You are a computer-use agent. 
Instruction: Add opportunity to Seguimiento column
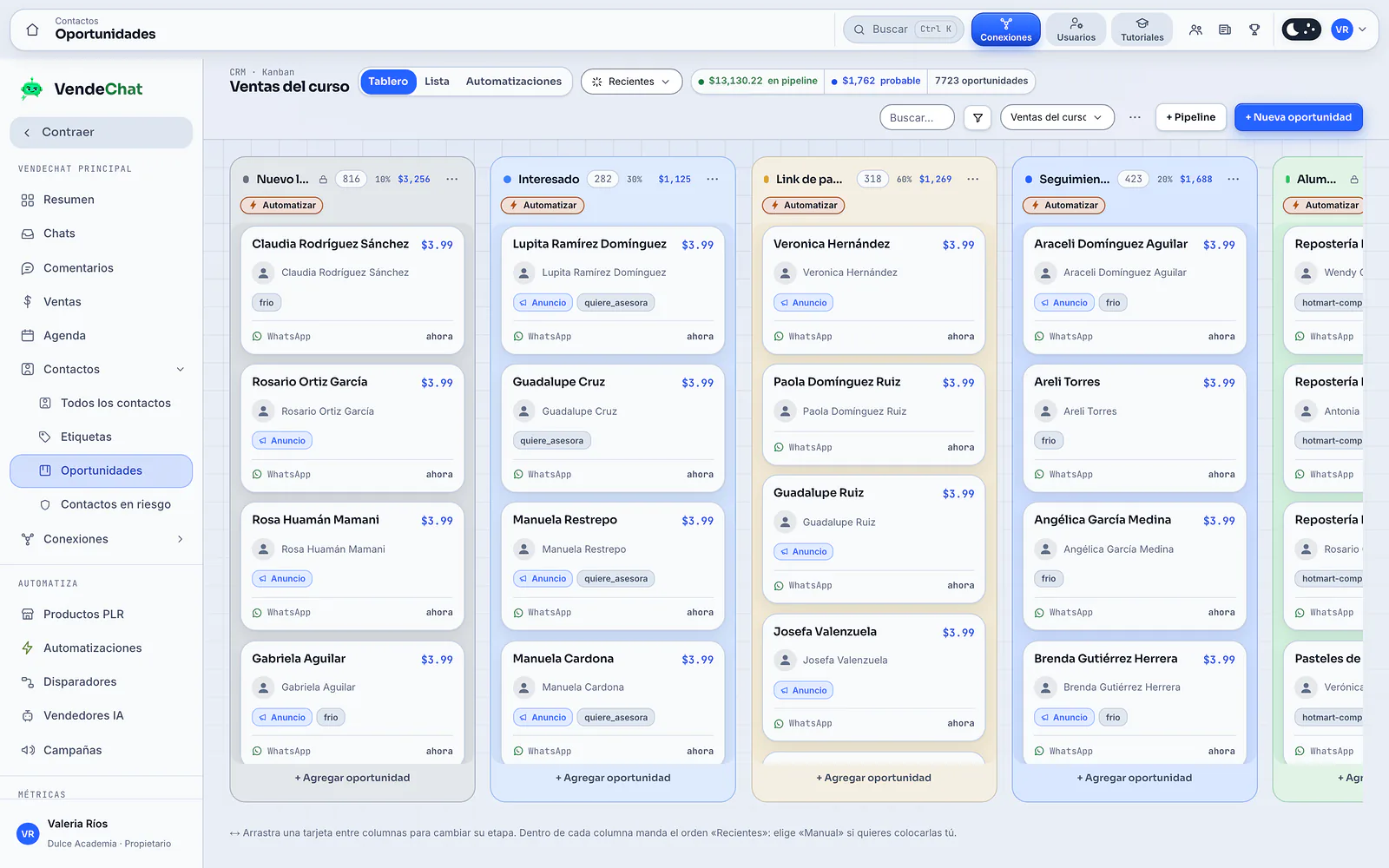click(x=1134, y=779)
